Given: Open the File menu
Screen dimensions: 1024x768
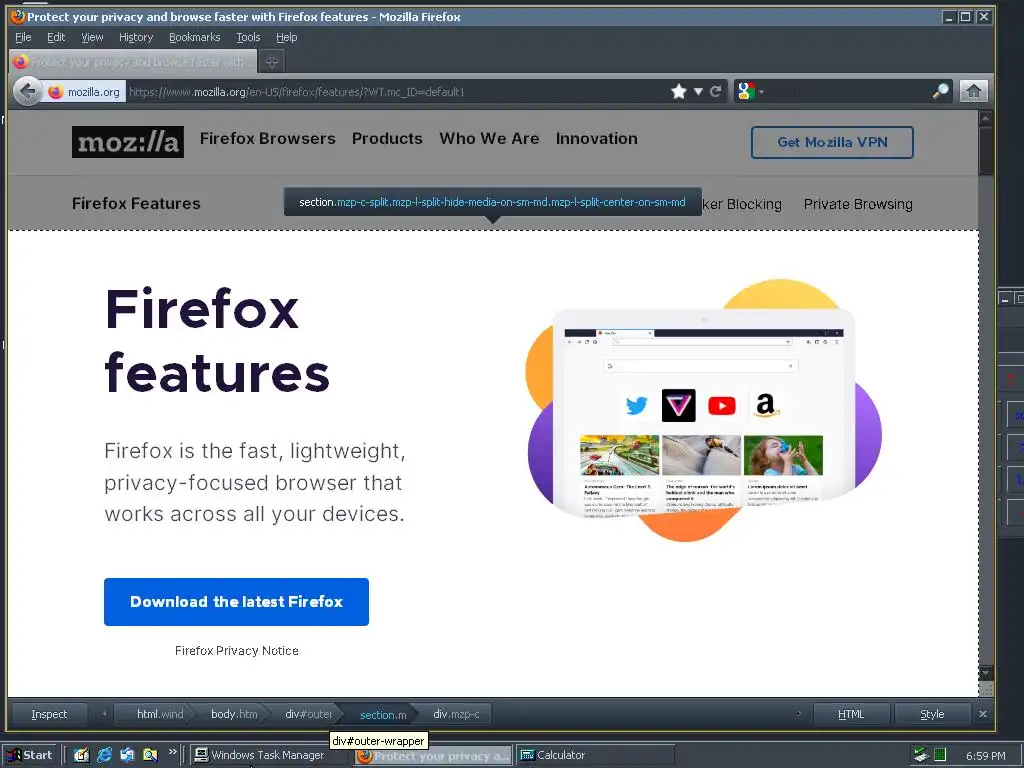Looking at the screenshot, I should click(x=24, y=37).
